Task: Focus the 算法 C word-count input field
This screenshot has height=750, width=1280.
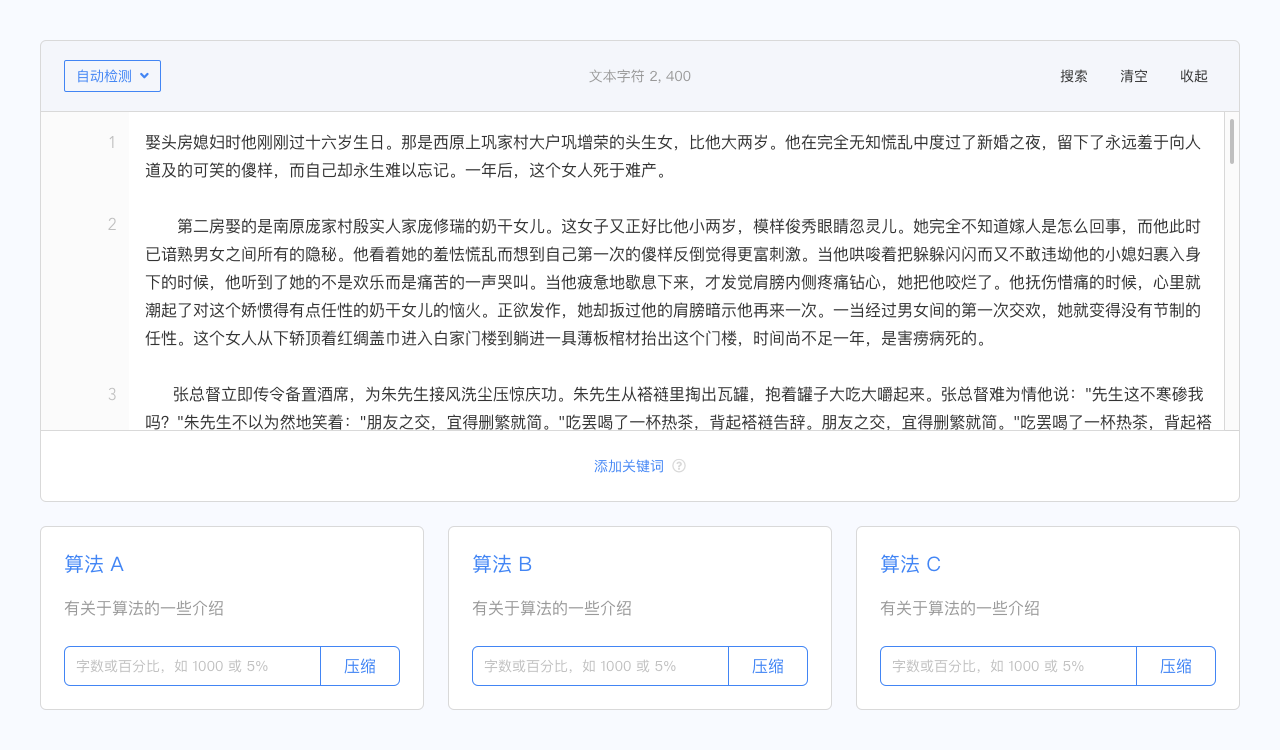Action: coord(1008,666)
